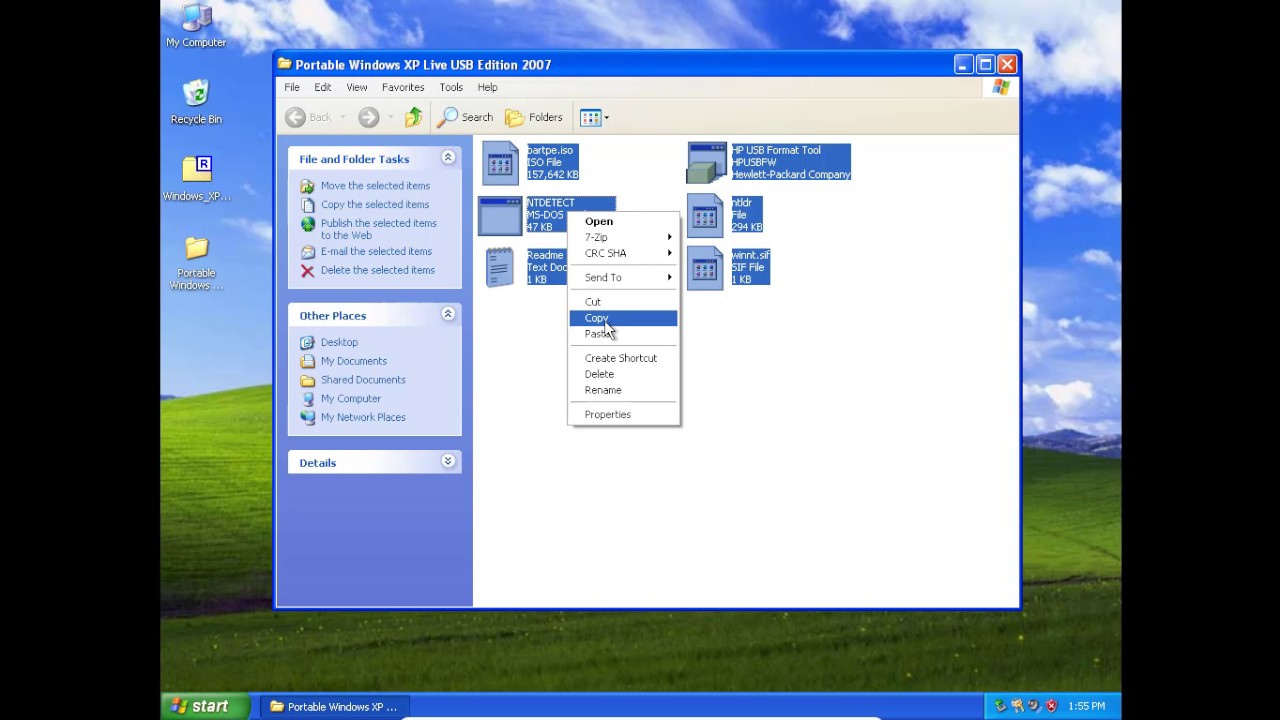
Task: Expand the Send To submenu
Action: point(624,277)
